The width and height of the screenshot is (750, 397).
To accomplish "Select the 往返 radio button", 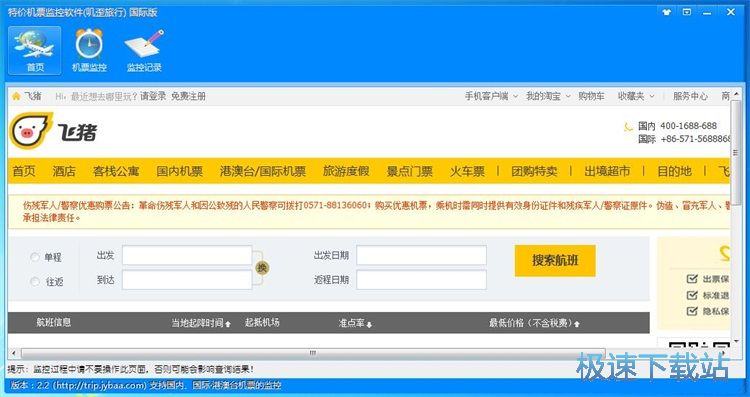I will pyautogui.click(x=34, y=282).
